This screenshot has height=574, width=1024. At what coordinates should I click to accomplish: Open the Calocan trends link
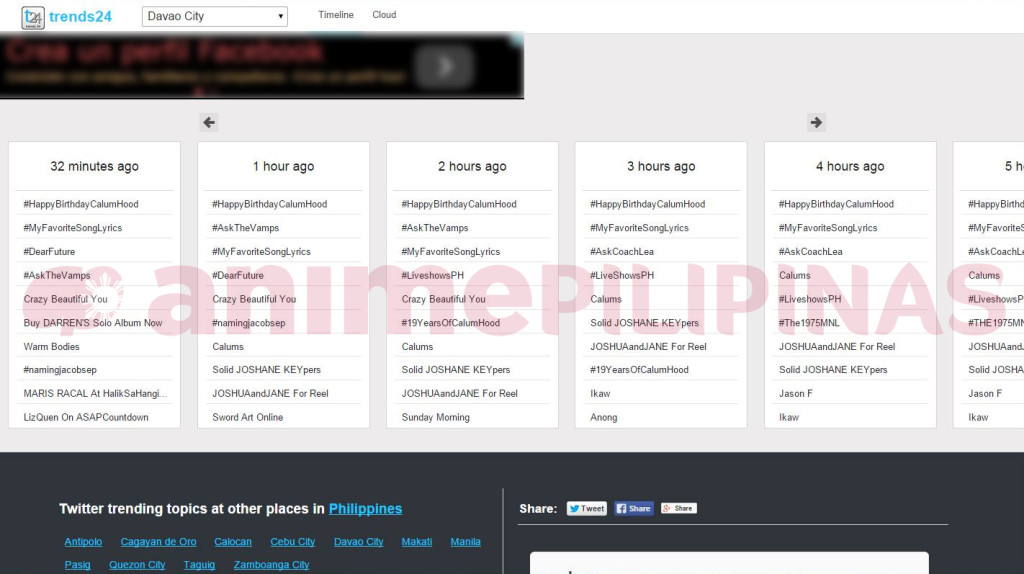pos(232,542)
